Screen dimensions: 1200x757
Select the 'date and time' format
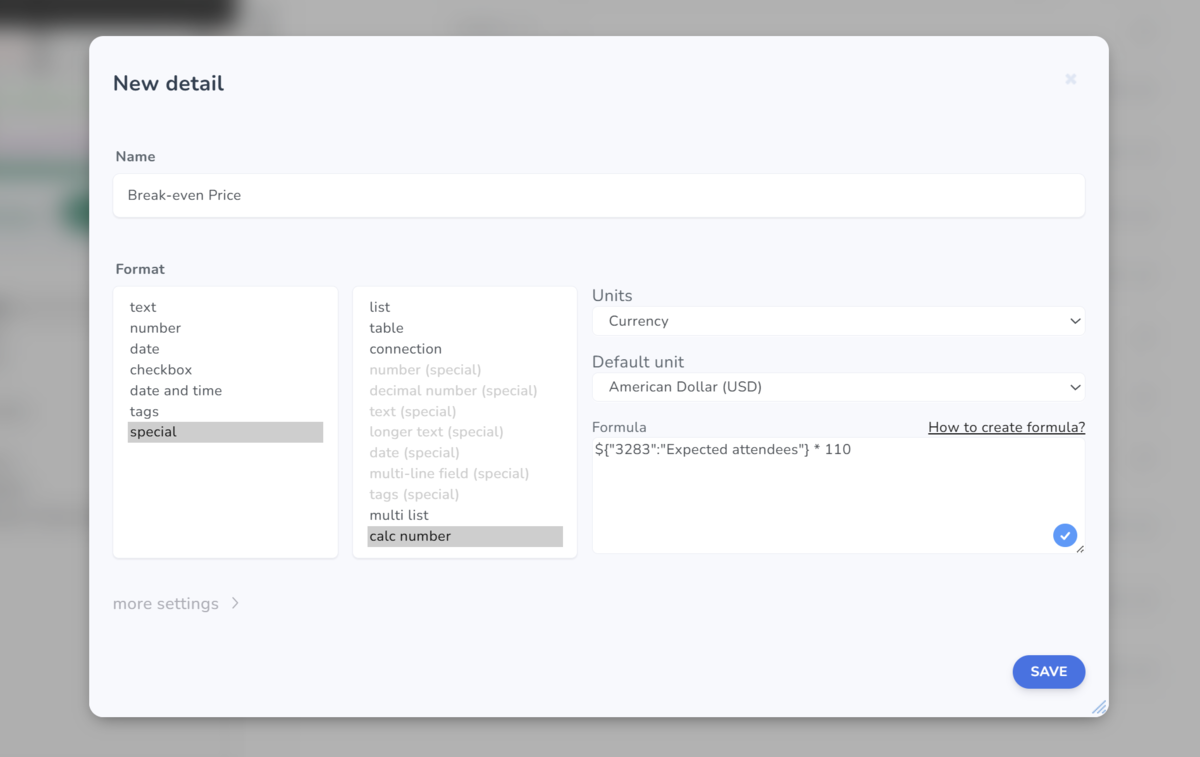175,390
